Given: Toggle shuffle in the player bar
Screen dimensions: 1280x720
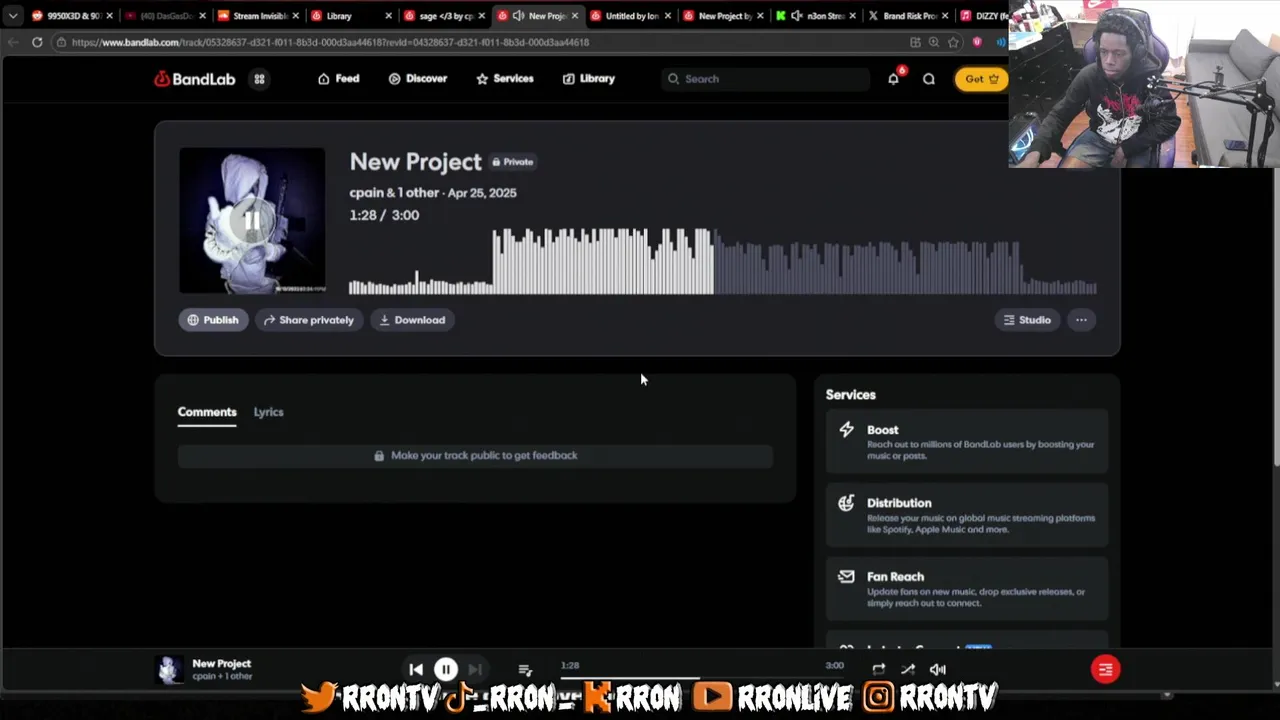Looking at the screenshot, I should (x=908, y=670).
